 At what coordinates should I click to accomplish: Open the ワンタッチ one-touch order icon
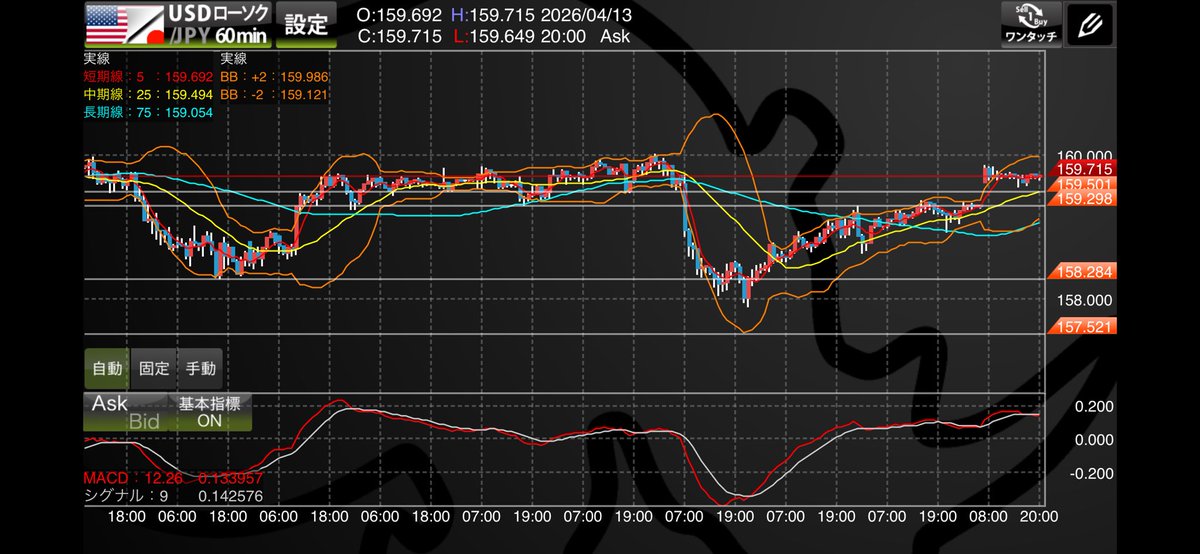pyautogui.click(x=1030, y=25)
